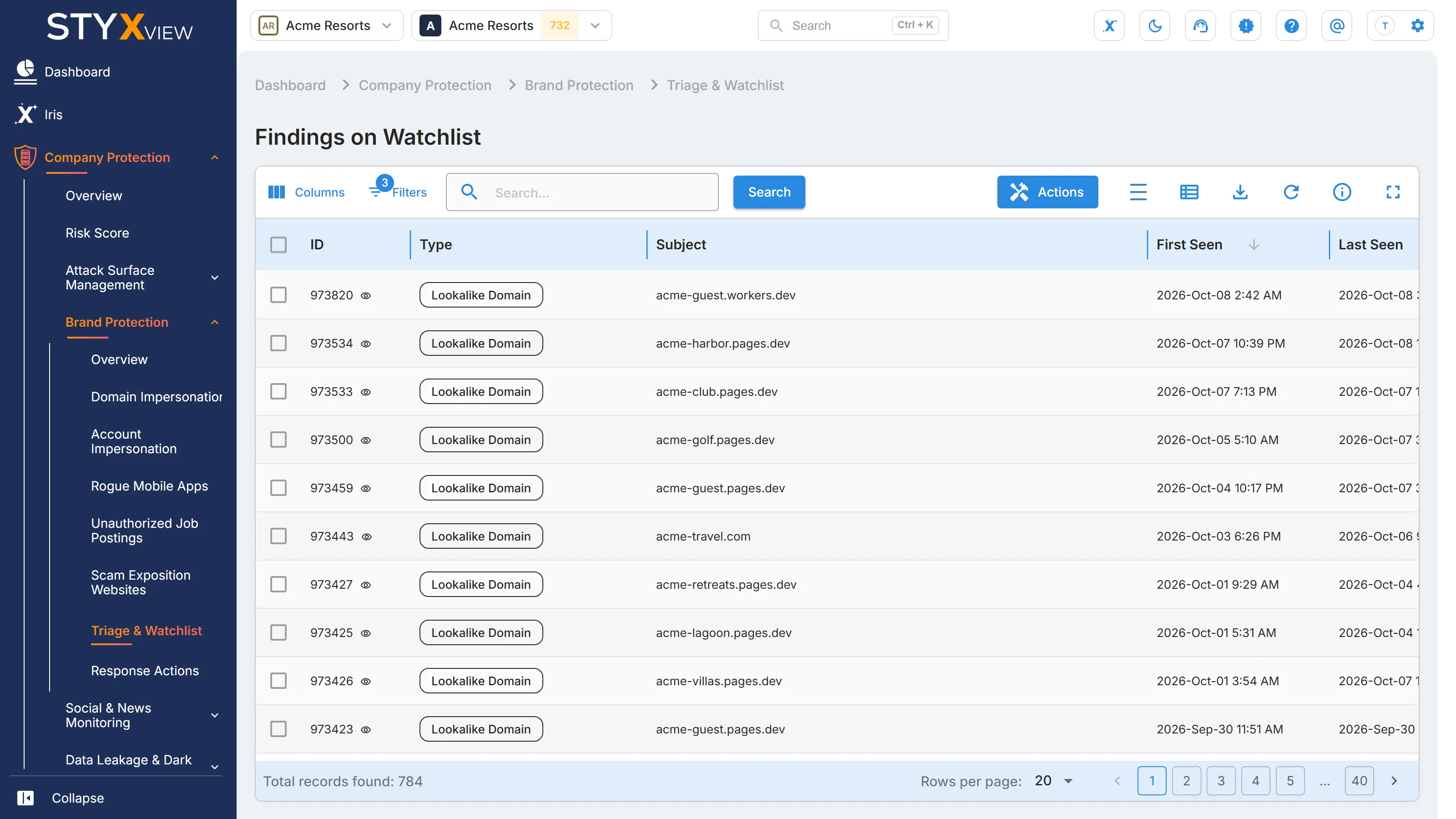The height and width of the screenshot is (819, 1456).
Task: Click the Company Protection breadcrumb link
Action: [425, 86]
